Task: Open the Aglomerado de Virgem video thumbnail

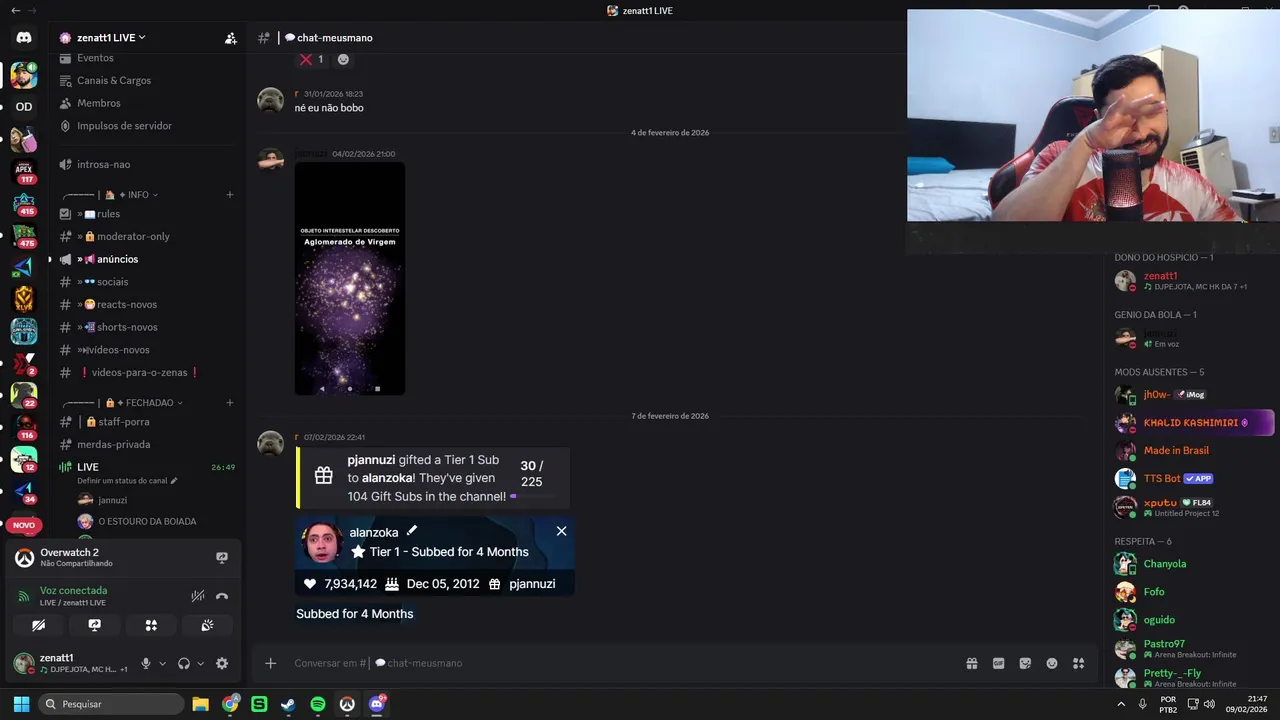Action: coord(350,278)
